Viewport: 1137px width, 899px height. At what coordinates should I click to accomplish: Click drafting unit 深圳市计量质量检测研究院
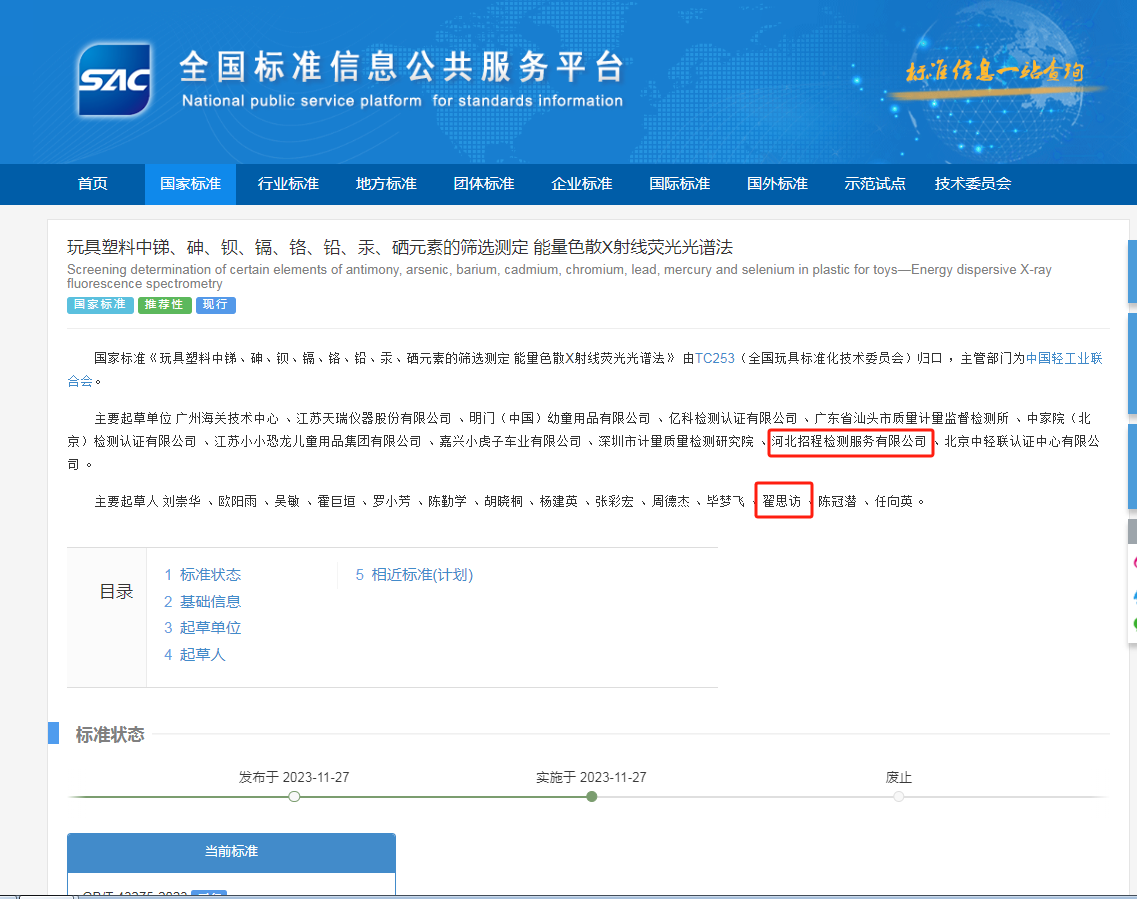coord(676,442)
